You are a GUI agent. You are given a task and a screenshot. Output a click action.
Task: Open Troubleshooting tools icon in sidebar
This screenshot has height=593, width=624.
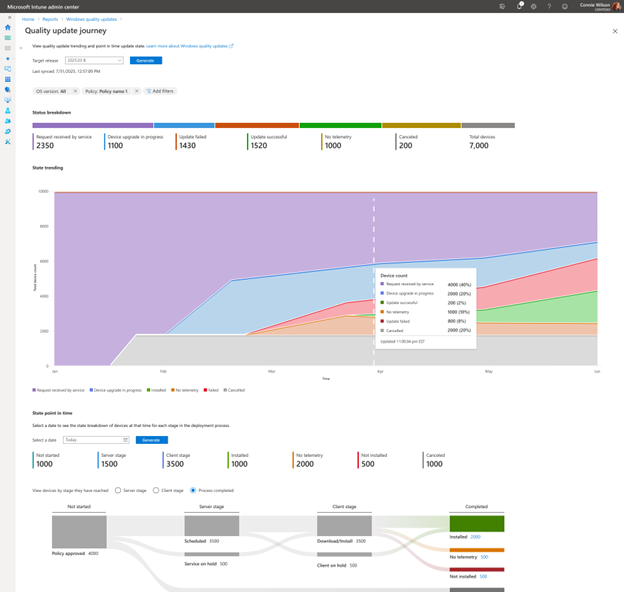tap(8, 142)
